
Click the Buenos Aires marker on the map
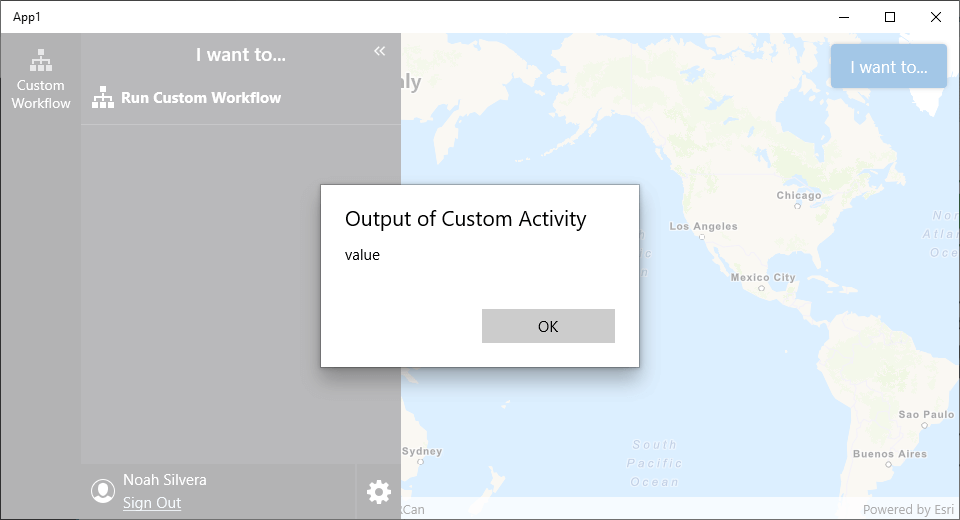click(888, 464)
